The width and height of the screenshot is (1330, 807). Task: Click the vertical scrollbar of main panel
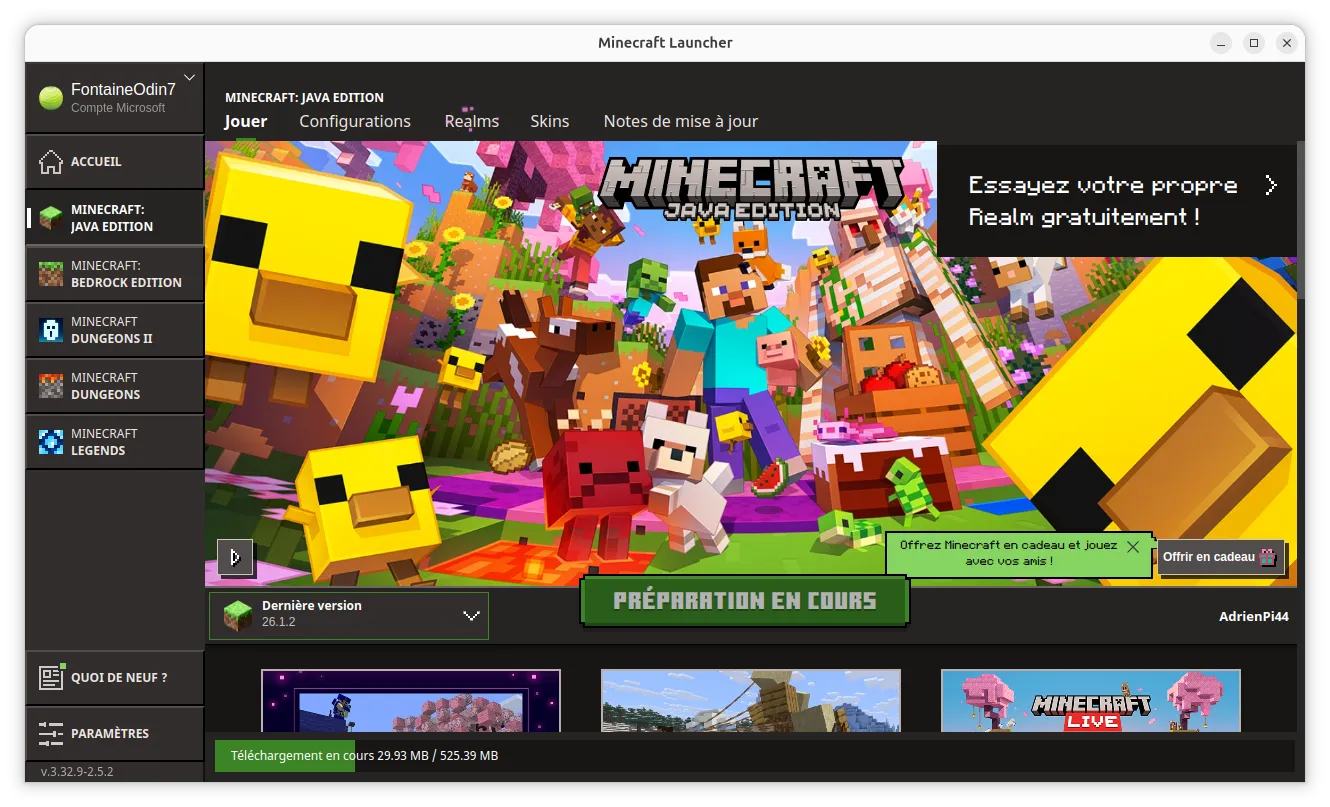pyautogui.click(x=1301, y=220)
